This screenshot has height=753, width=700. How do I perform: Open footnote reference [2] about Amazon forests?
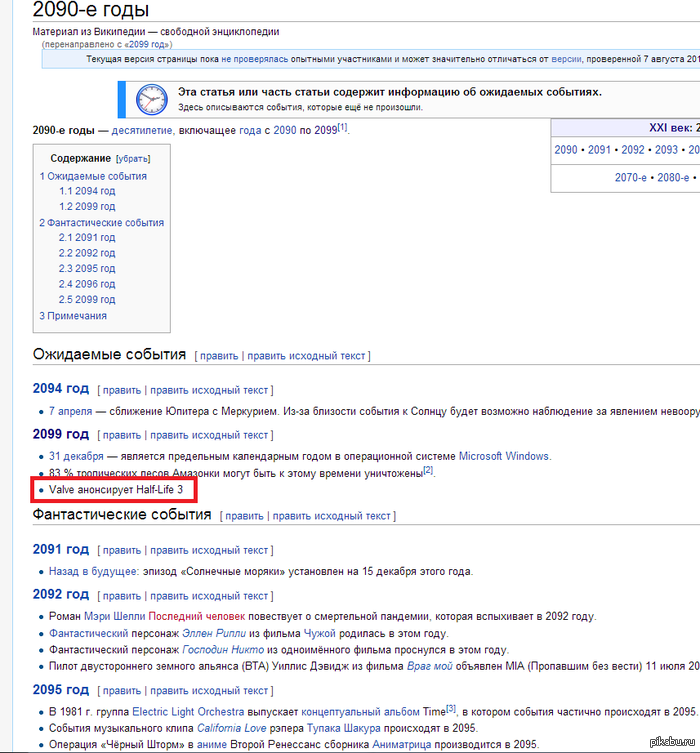pyautogui.click(x=427, y=469)
